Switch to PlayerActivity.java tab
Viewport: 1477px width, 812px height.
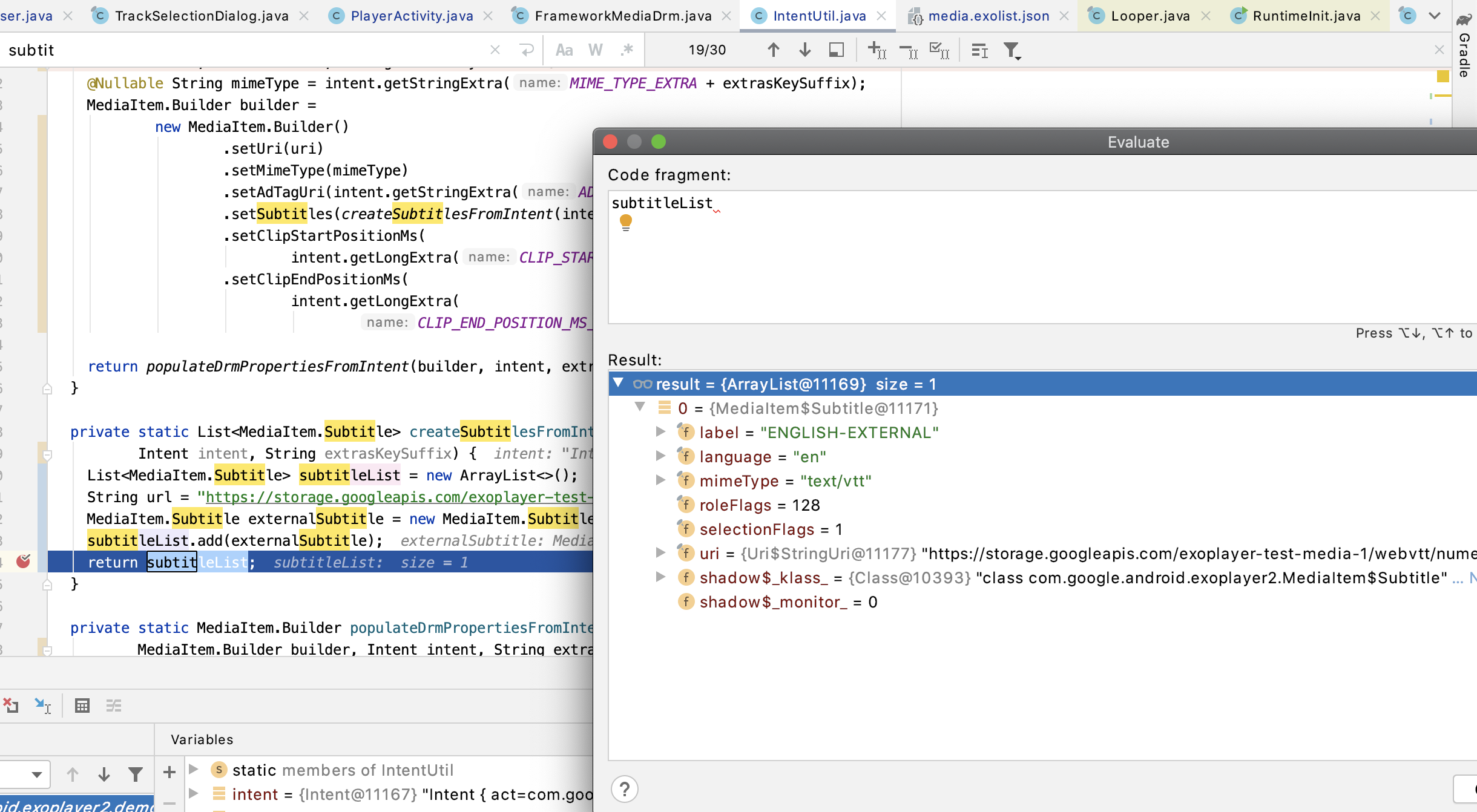pos(412,16)
